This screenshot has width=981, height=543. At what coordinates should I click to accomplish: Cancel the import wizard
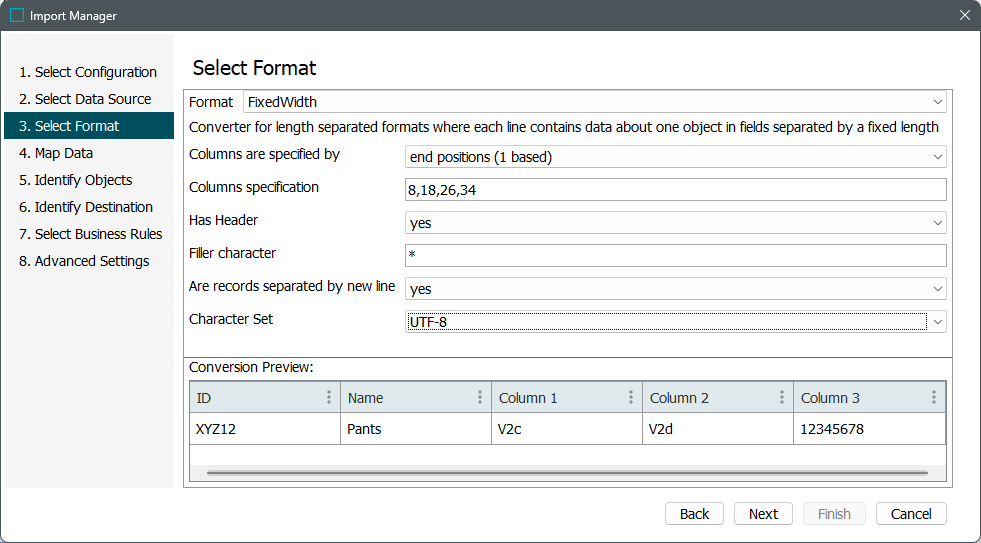click(x=911, y=513)
